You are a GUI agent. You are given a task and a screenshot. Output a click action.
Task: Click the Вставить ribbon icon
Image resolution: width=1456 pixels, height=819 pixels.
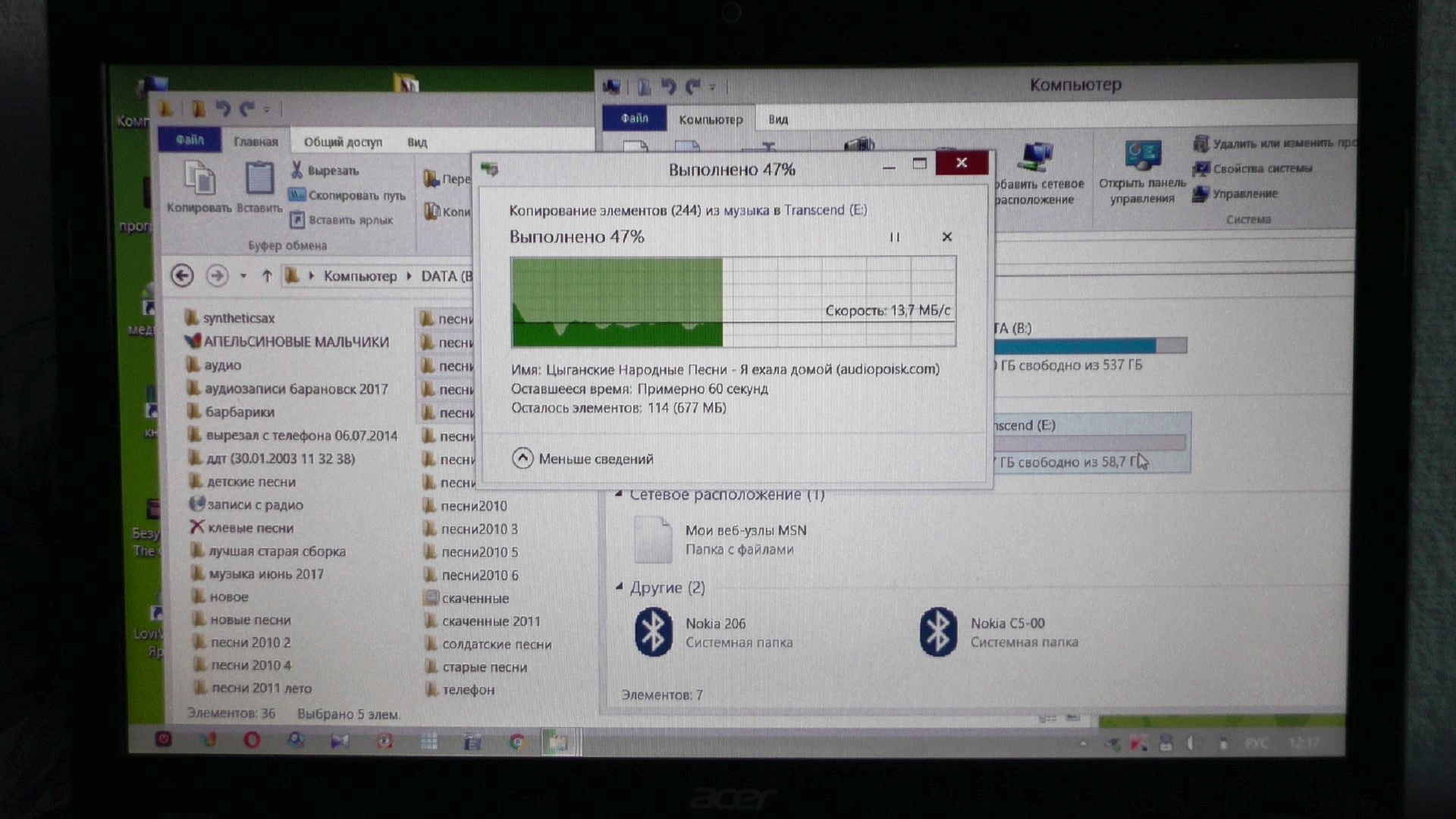coord(259,187)
